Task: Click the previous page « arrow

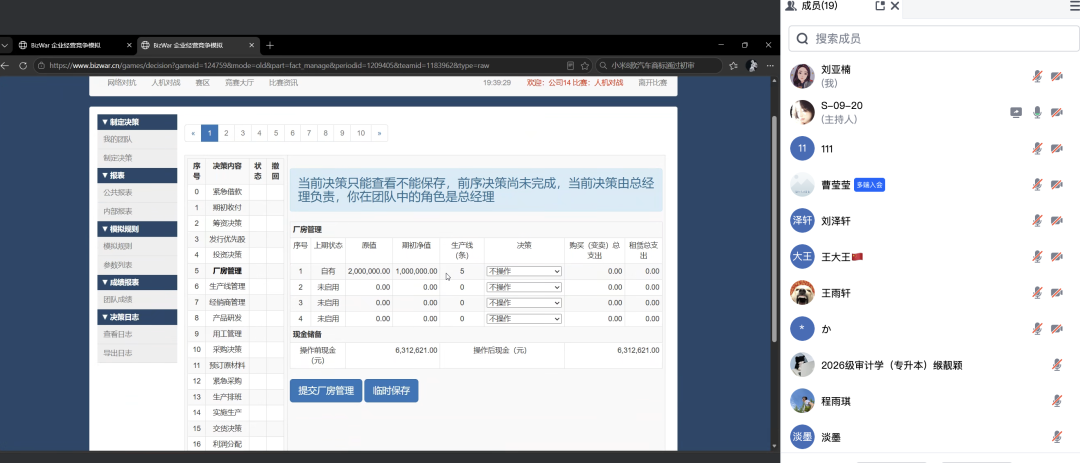Action: coord(193,133)
